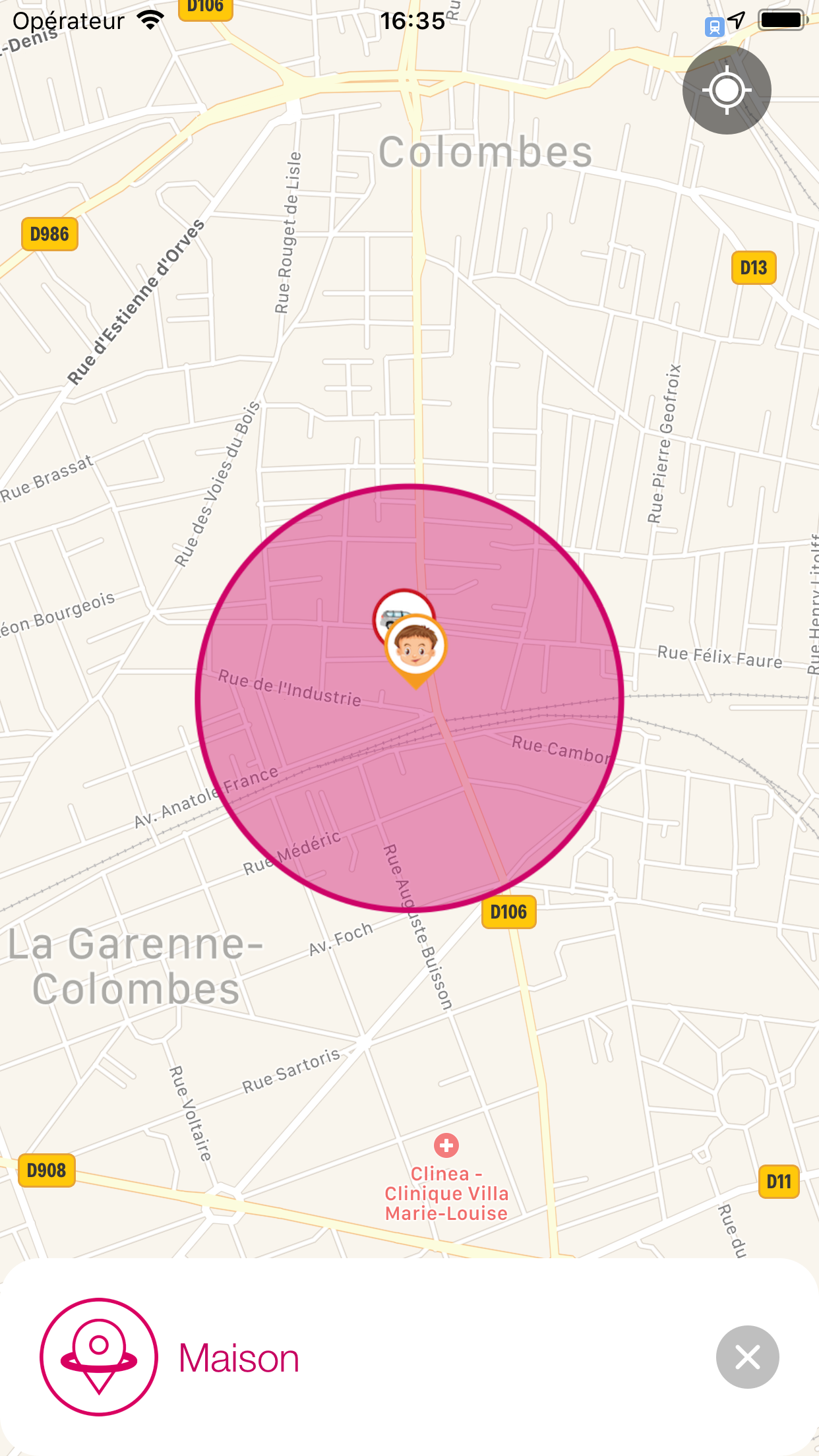Tap the Rue de l'Industrie street label
This screenshot has width=819, height=1456.
pyautogui.click(x=289, y=688)
